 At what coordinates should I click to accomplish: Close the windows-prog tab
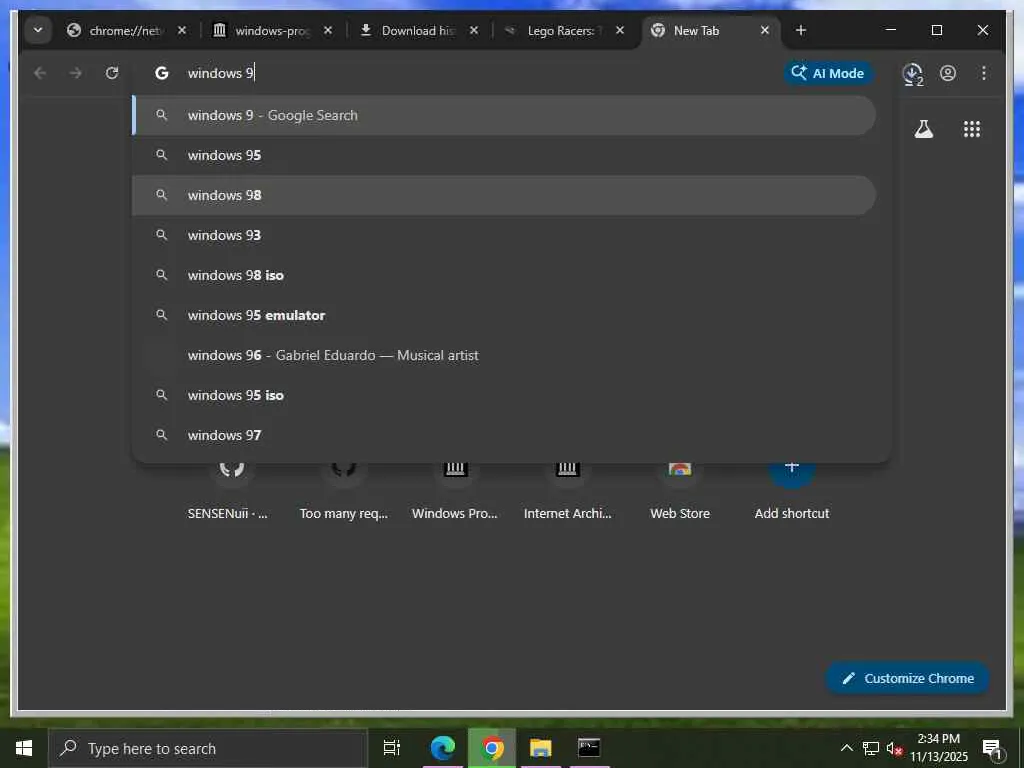pyautogui.click(x=328, y=30)
